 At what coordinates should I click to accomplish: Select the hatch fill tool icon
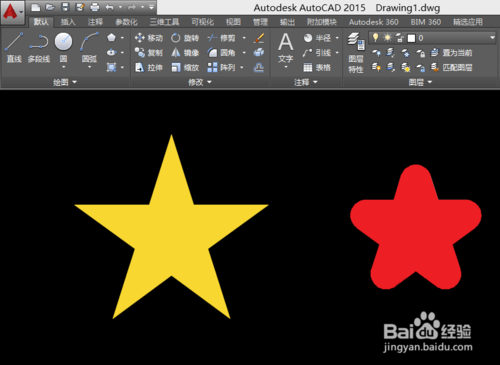111,67
